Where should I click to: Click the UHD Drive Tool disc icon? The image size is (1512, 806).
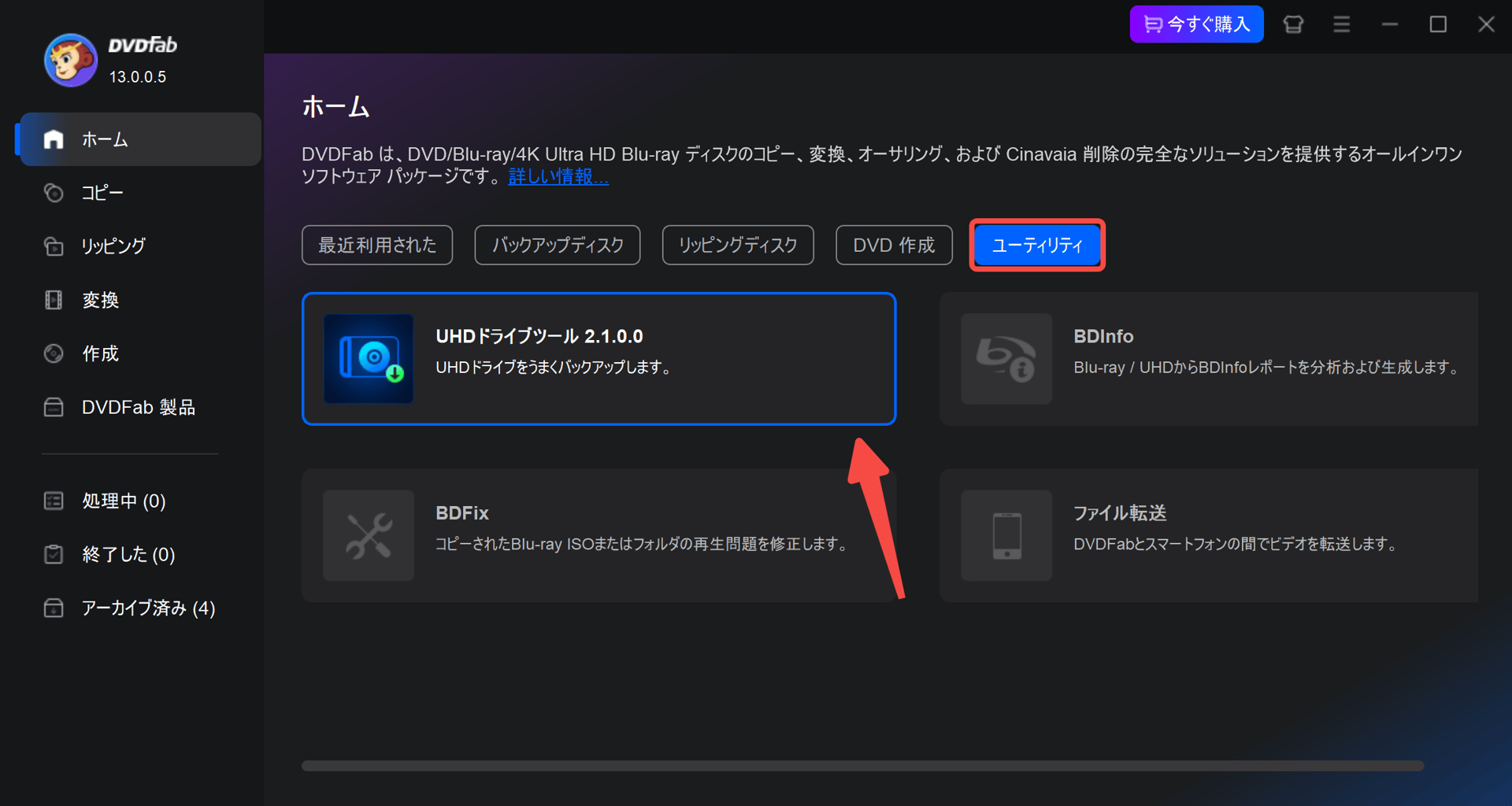click(369, 359)
